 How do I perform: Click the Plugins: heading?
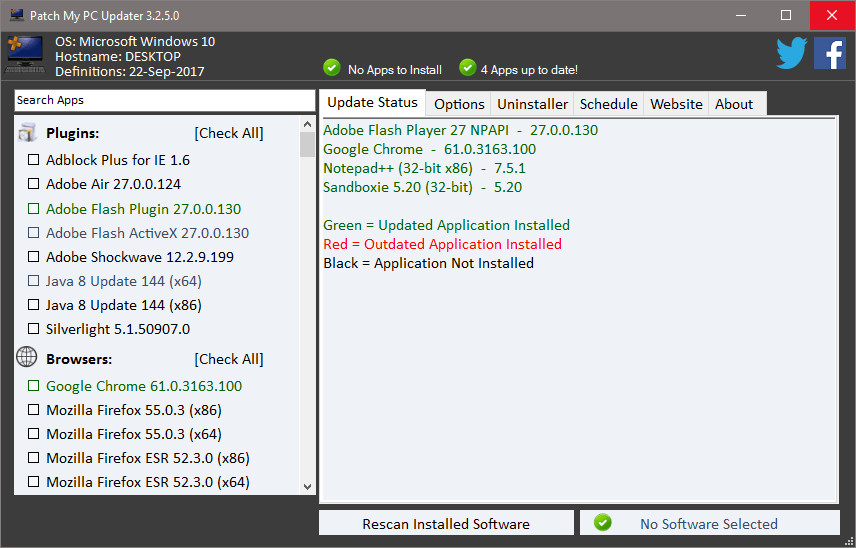click(73, 133)
